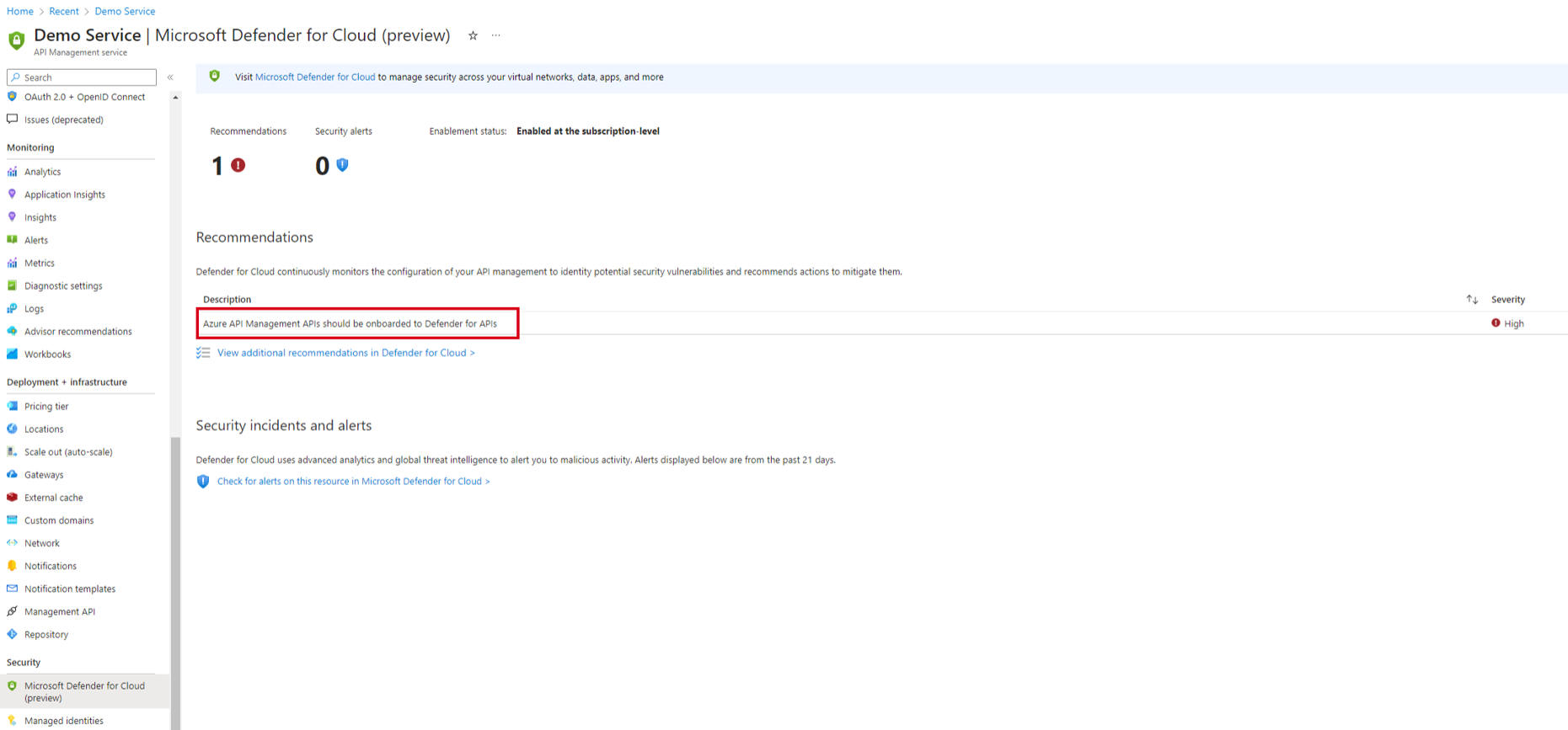Click the Management API icon
Image resolution: width=1568 pixels, height=730 pixels.
12,611
